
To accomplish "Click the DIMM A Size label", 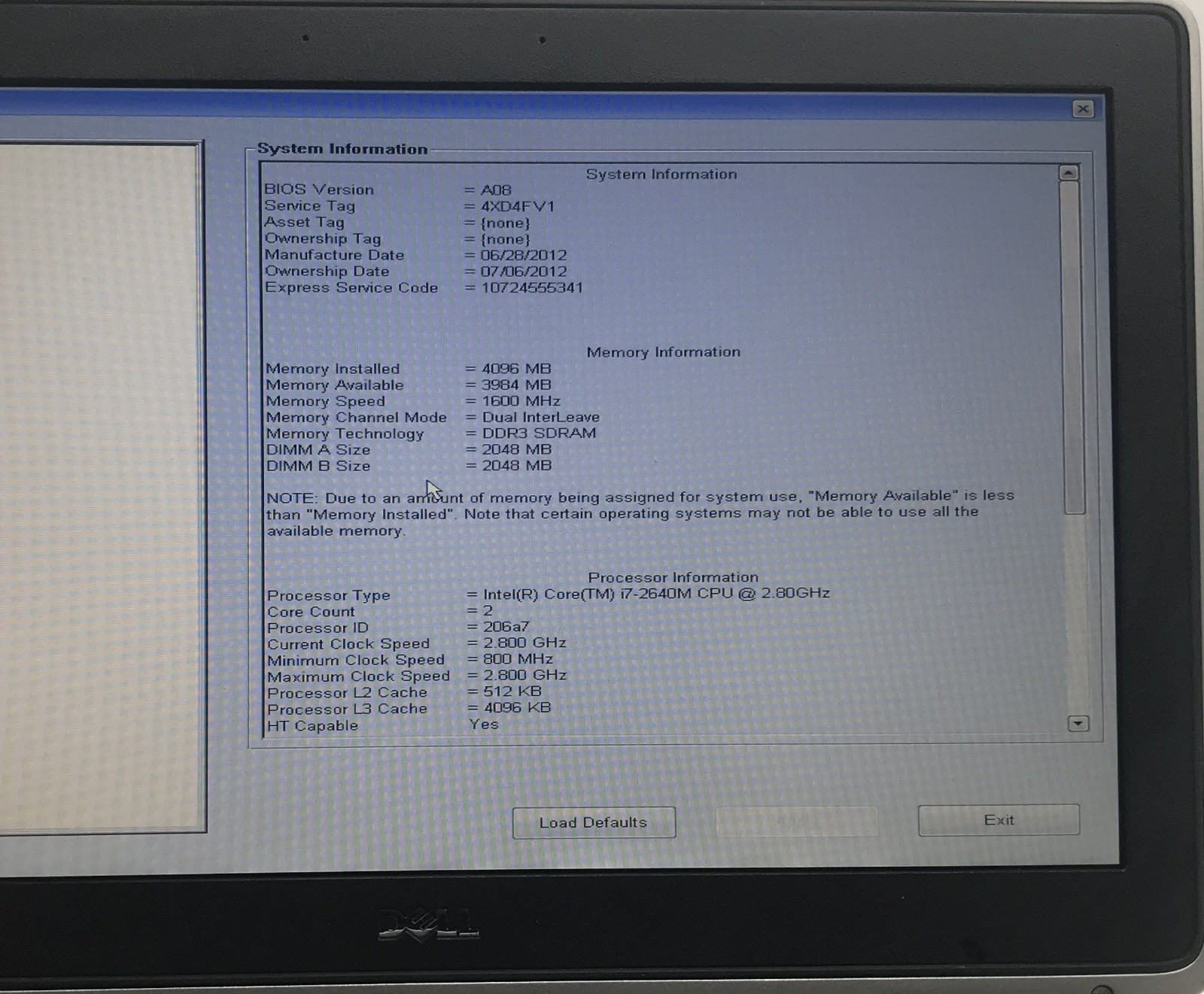I will point(318,450).
